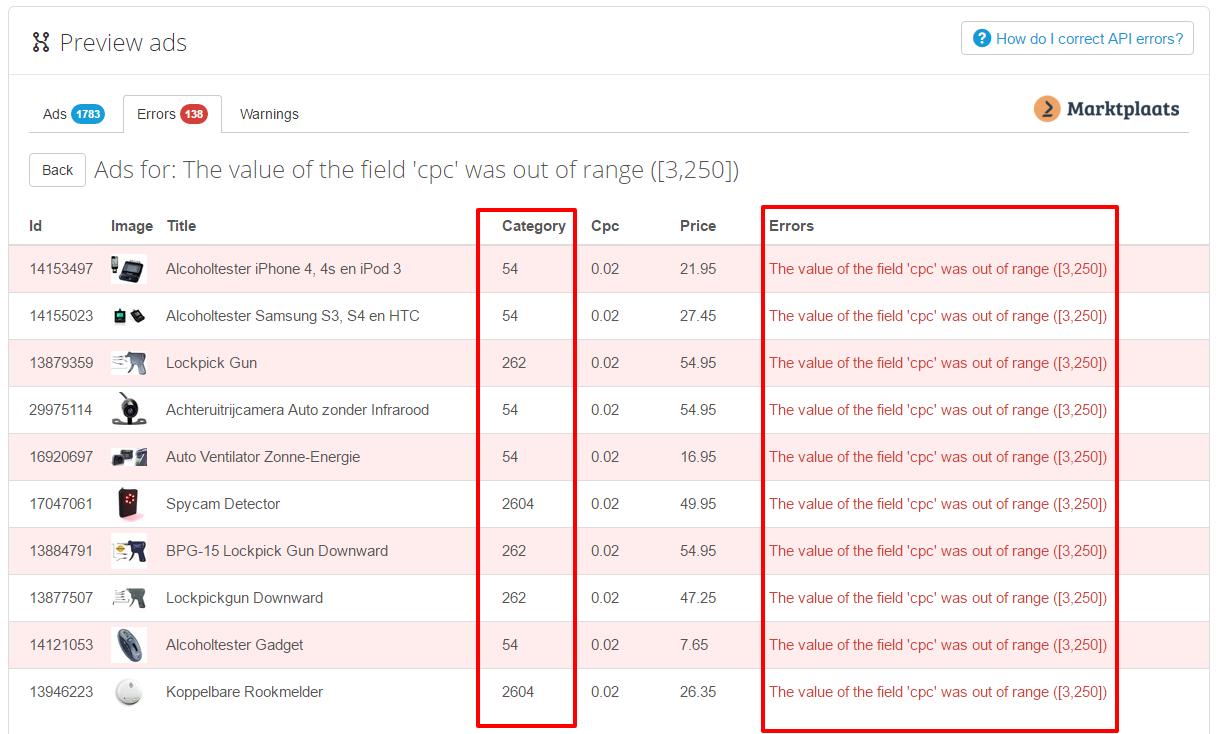Click the 1783 ads count badge
This screenshot has height=734, width=1230.
click(88, 114)
